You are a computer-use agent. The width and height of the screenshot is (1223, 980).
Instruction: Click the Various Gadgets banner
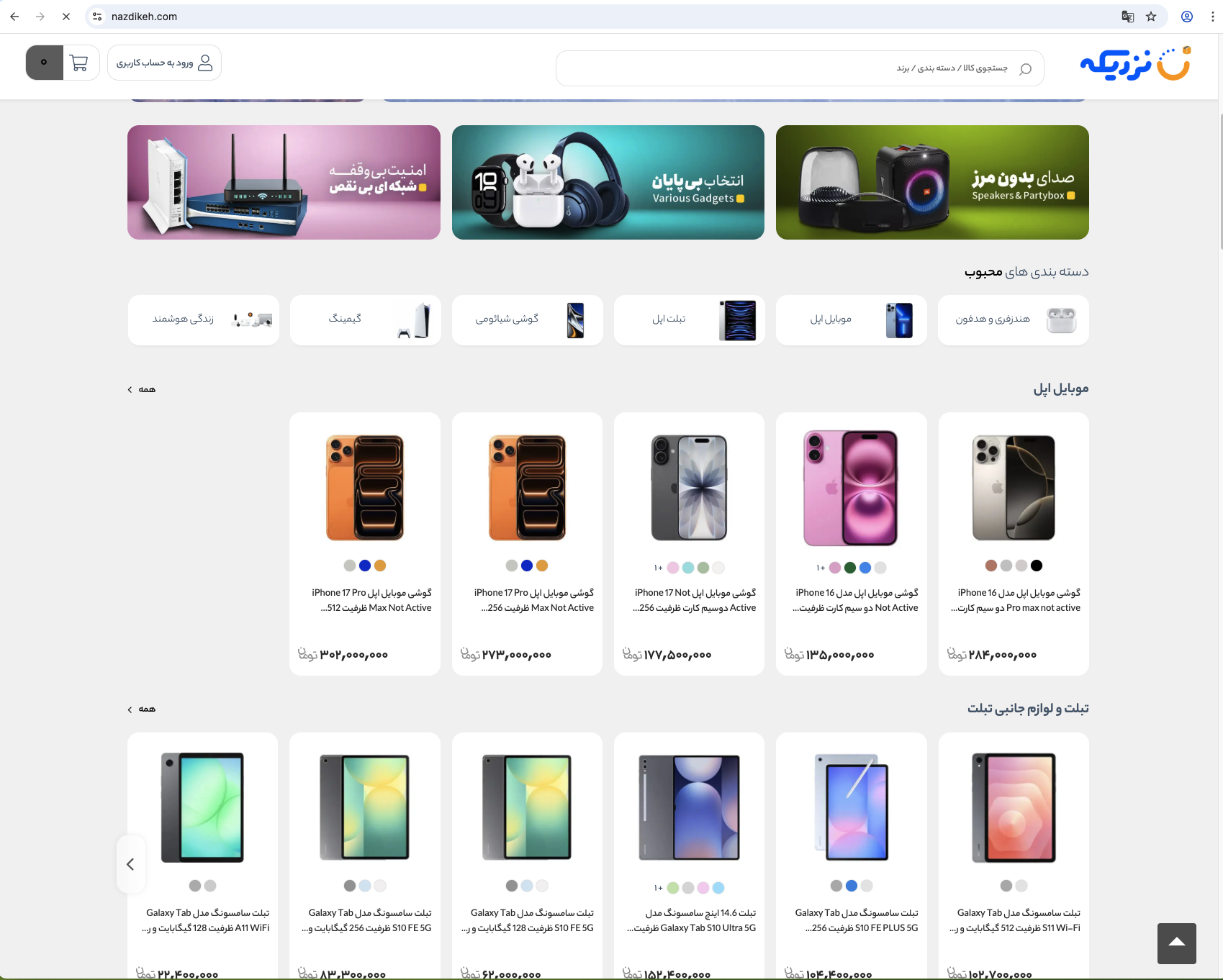point(608,182)
